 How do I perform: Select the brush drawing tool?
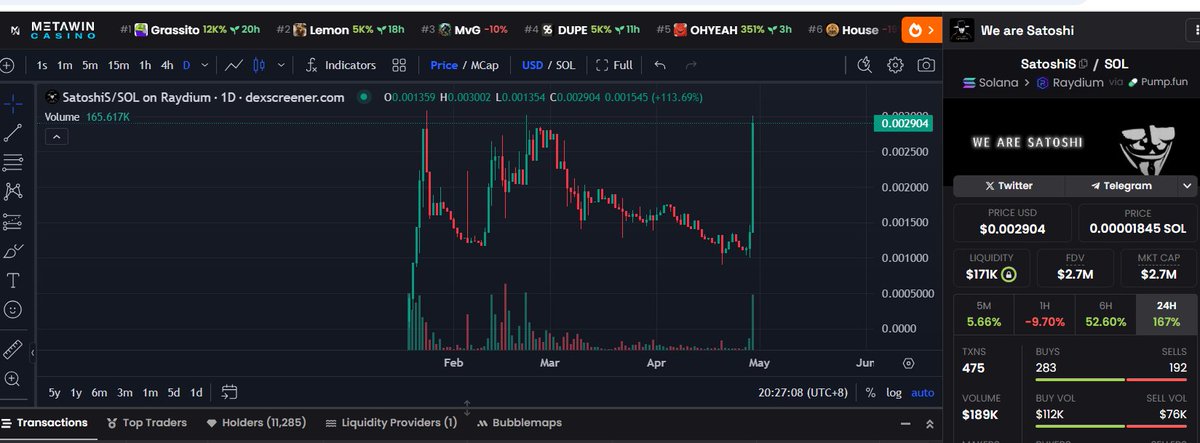[x=13, y=251]
